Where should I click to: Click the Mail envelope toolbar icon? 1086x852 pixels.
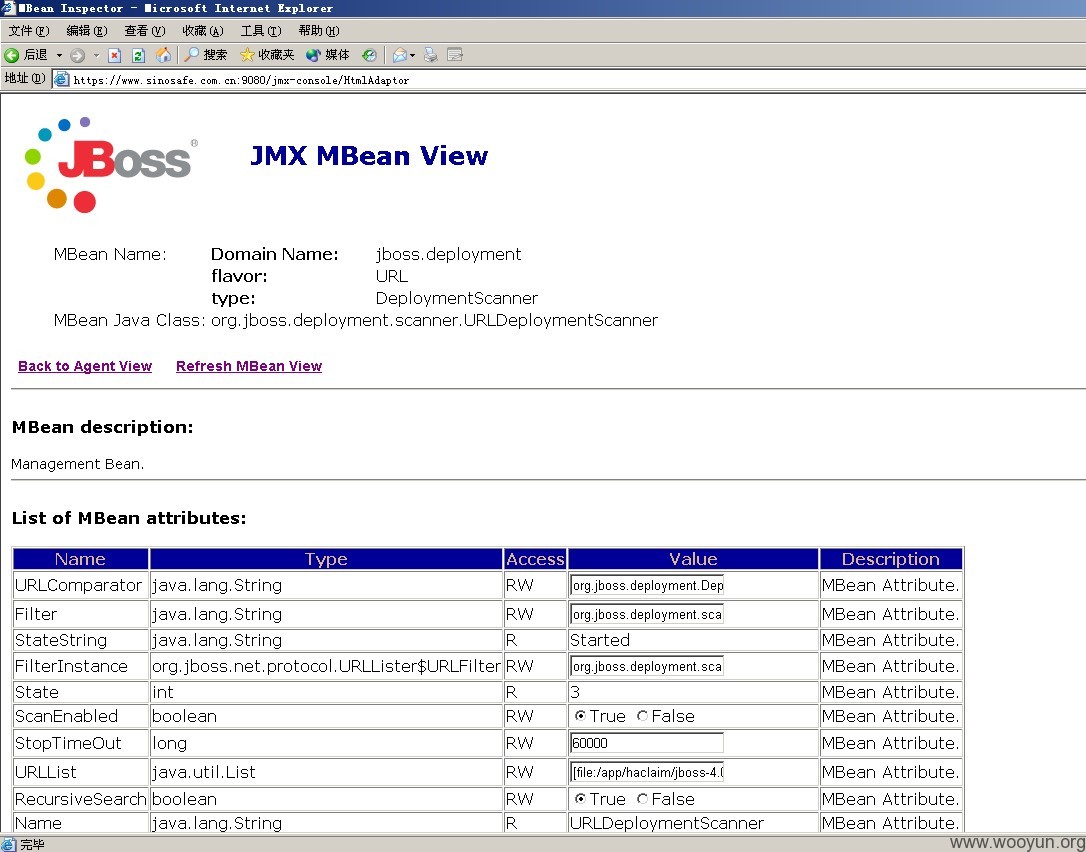point(400,55)
